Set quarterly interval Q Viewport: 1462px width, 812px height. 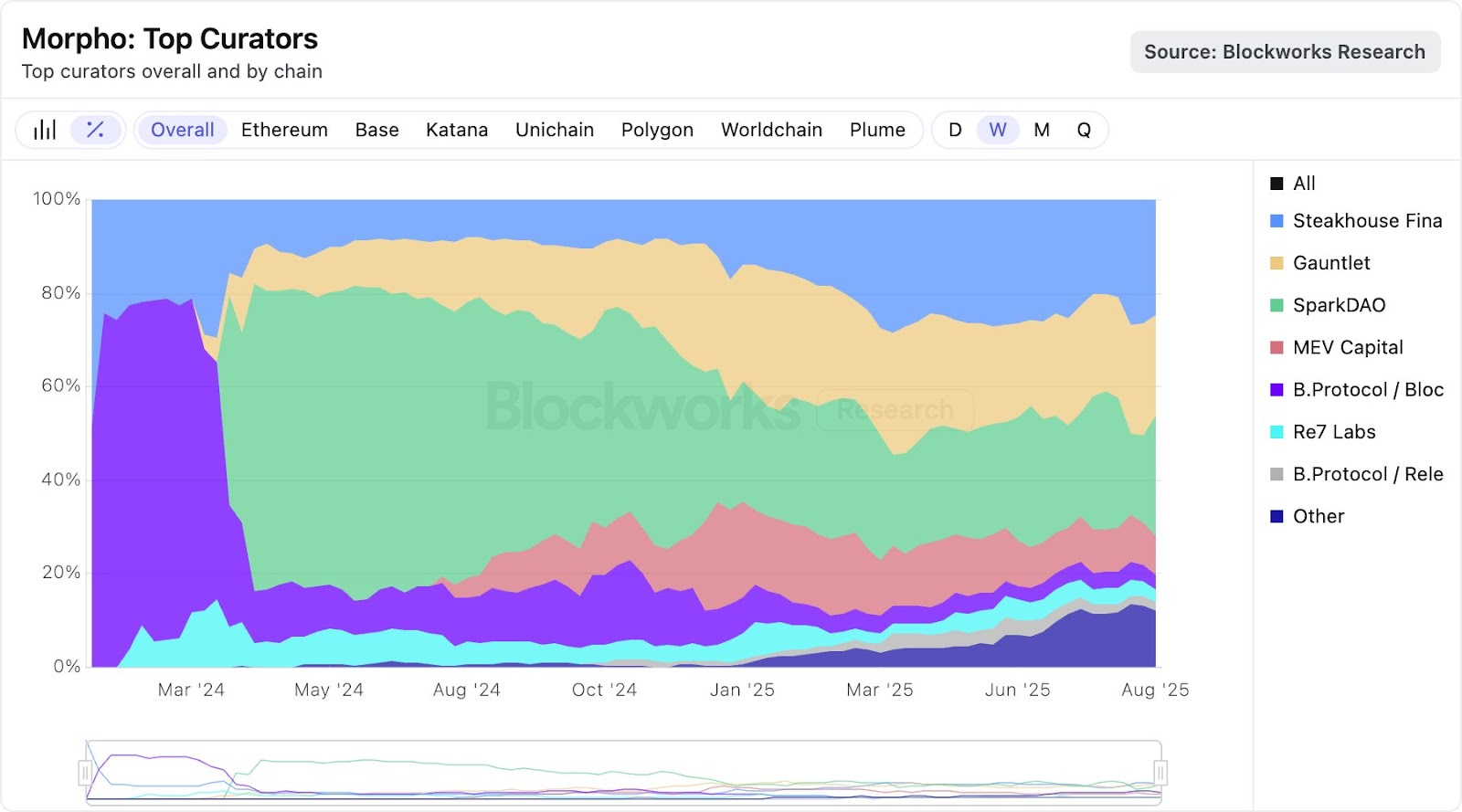[x=1084, y=130]
